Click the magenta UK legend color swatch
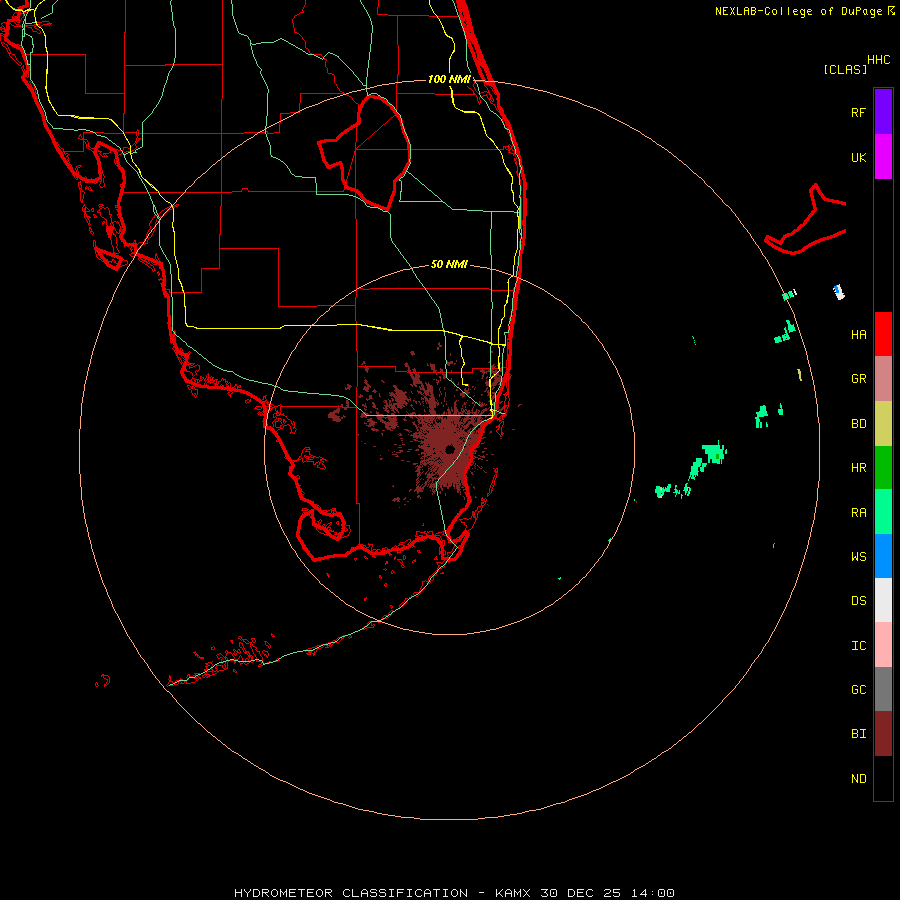 coord(883,157)
